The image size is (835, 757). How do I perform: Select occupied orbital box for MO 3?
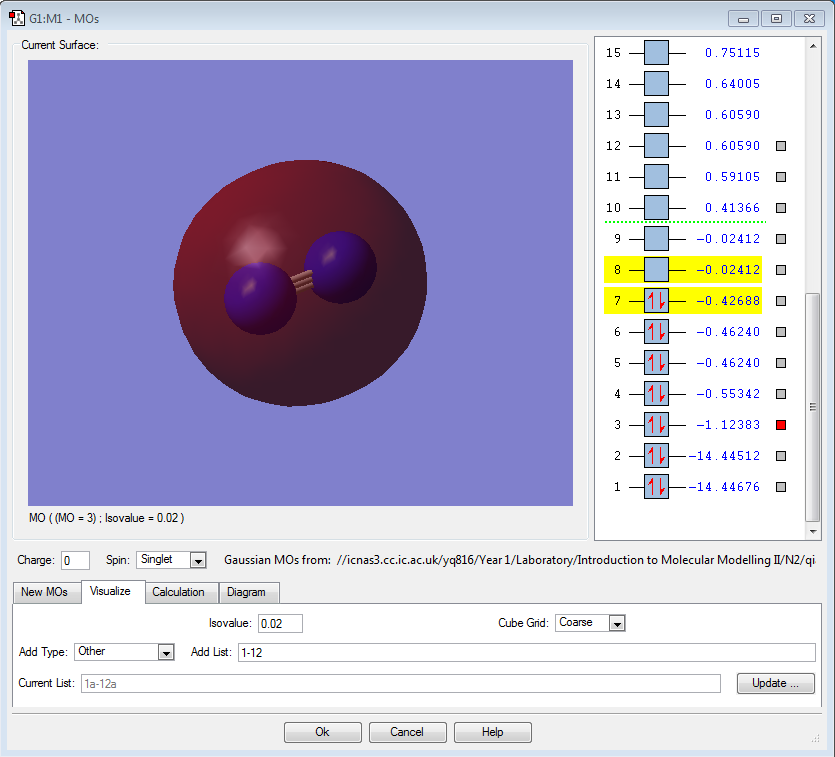click(x=656, y=425)
